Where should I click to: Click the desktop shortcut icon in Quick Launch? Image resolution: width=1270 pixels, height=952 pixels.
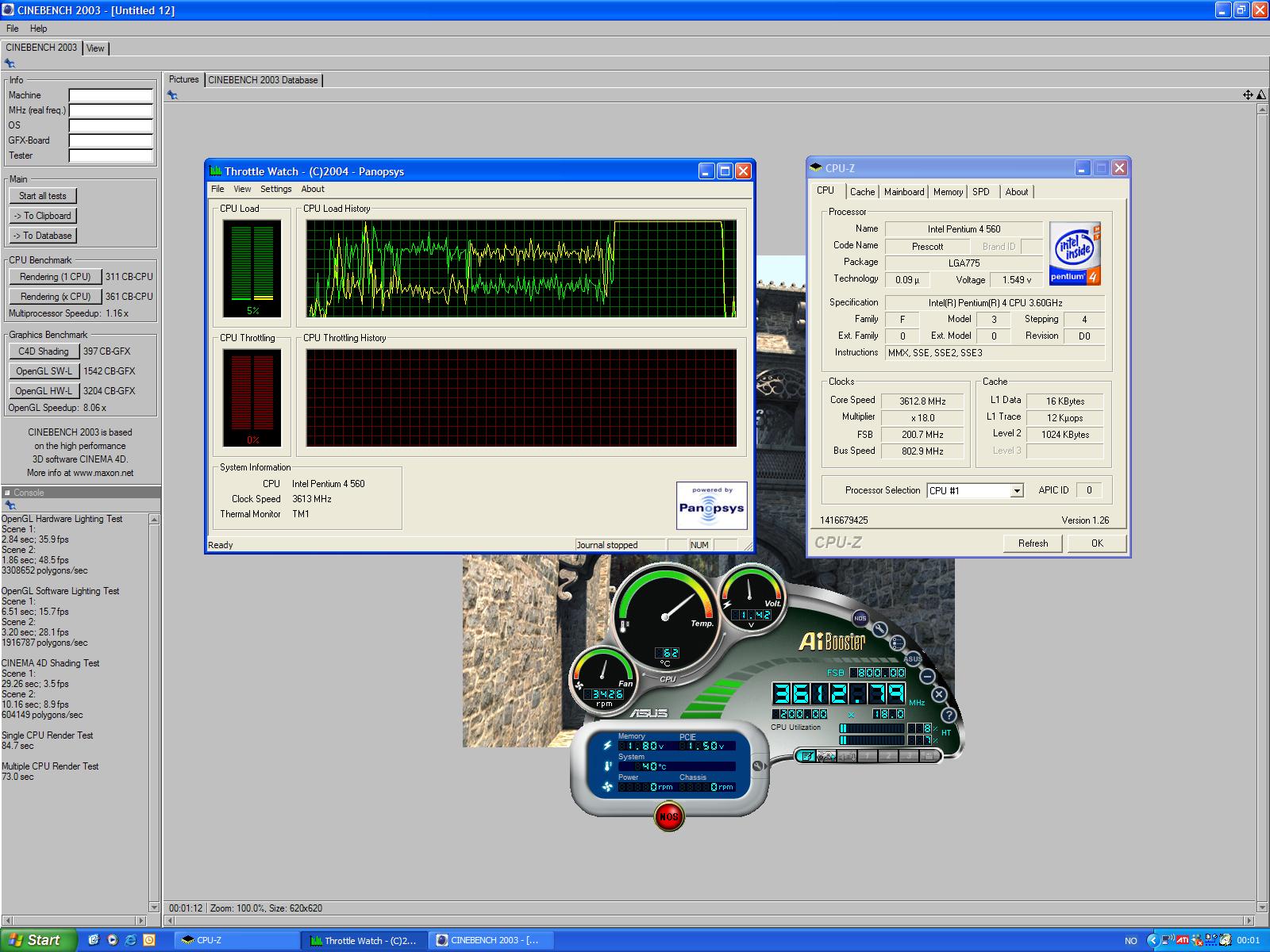[94, 940]
